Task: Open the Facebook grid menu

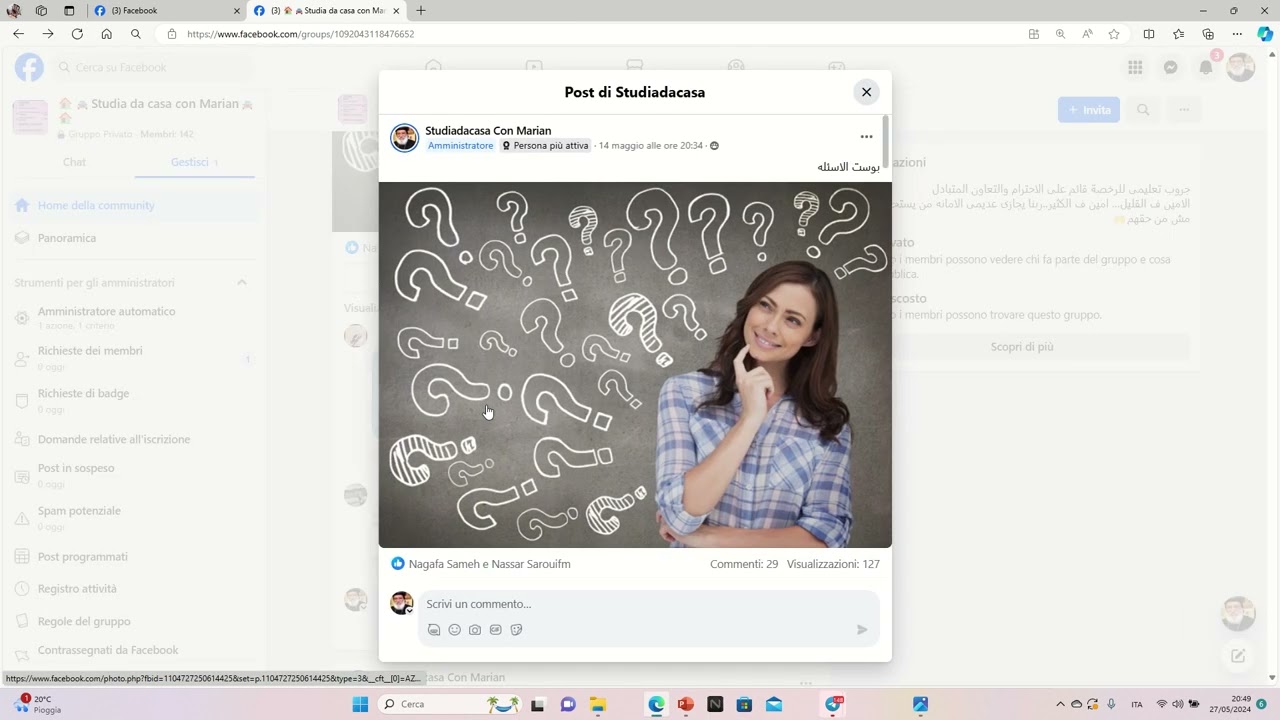Action: pos(1135,67)
